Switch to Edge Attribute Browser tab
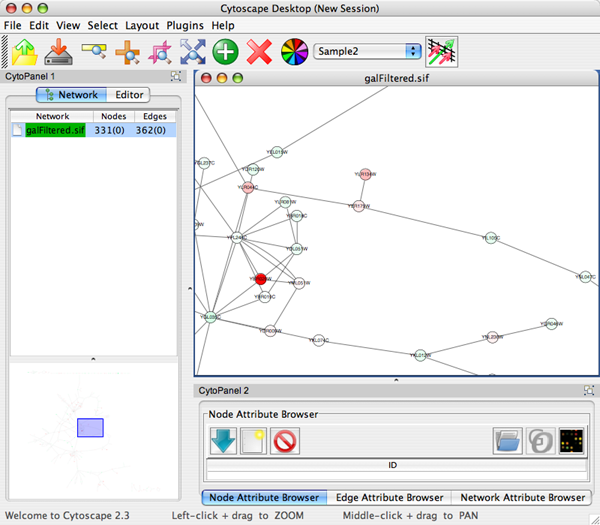Image resolution: width=600 pixels, height=525 pixels. click(387, 497)
